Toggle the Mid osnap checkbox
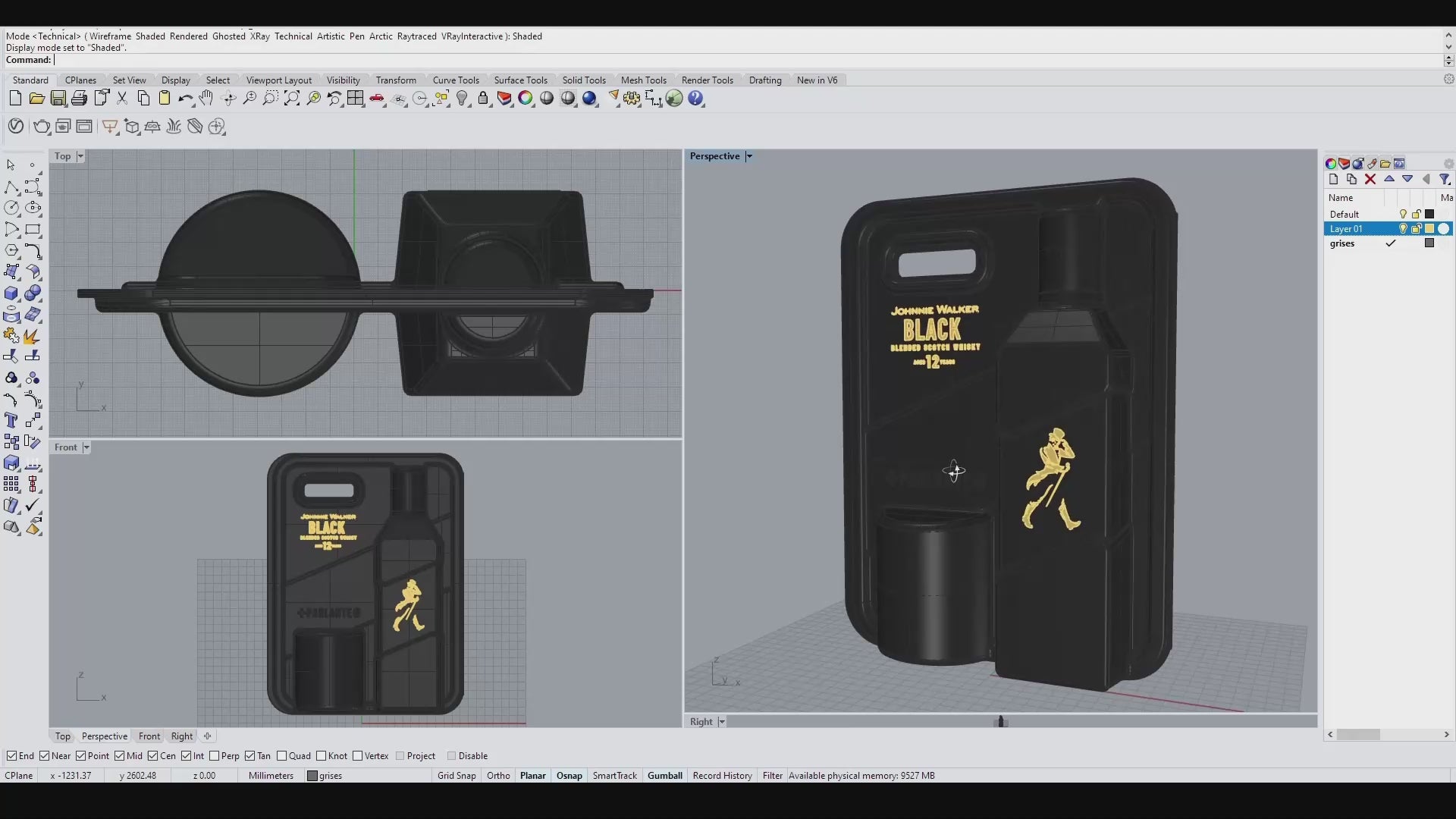1456x819 pixels. point(120,756)
